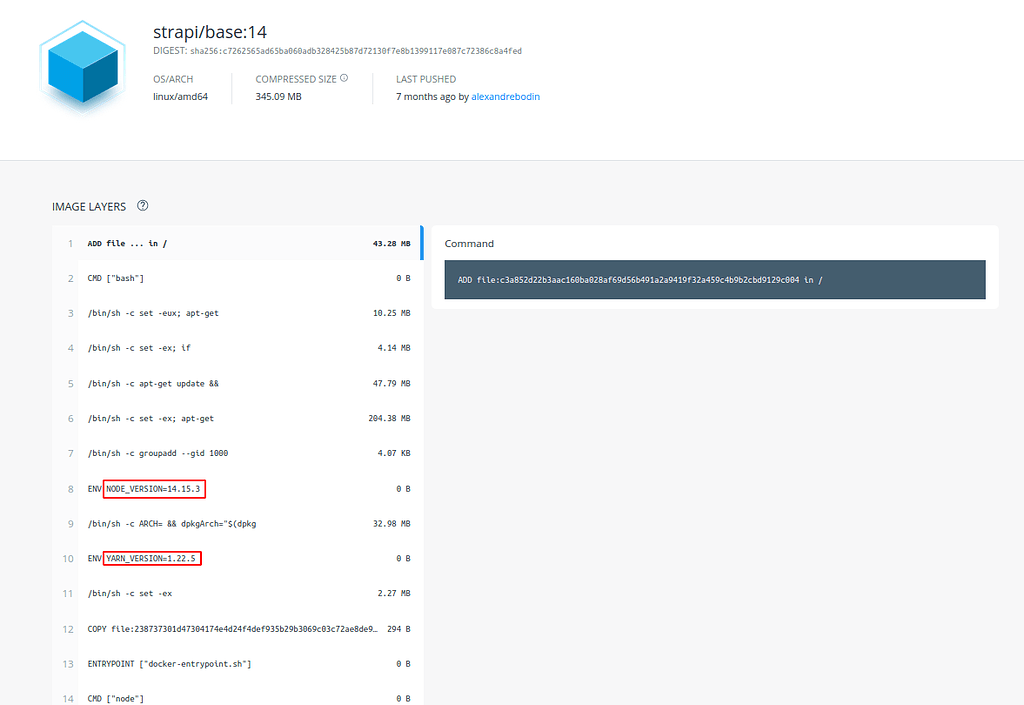Click the IMAGE LAYERS help question mark

(x=142, y=206)
